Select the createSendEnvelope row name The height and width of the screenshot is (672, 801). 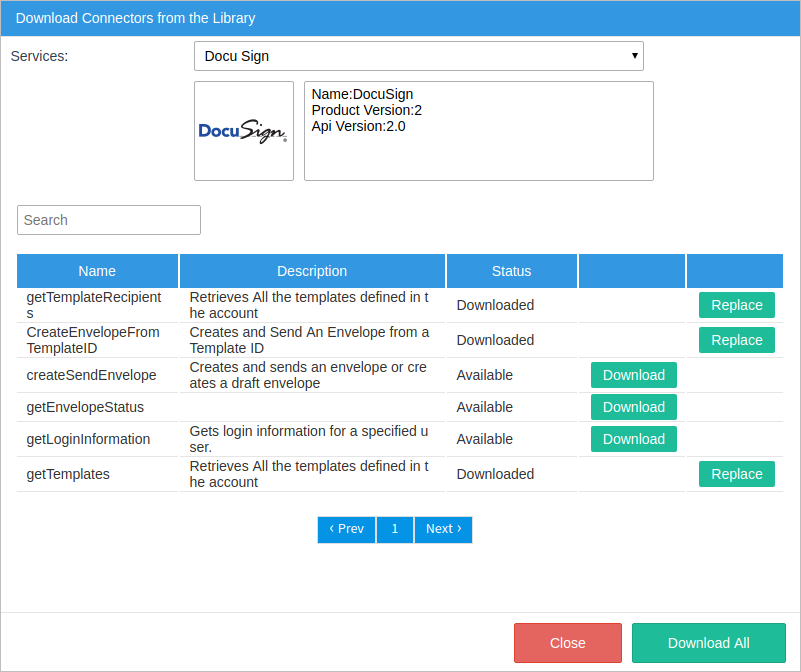click(x=91, y=375)
